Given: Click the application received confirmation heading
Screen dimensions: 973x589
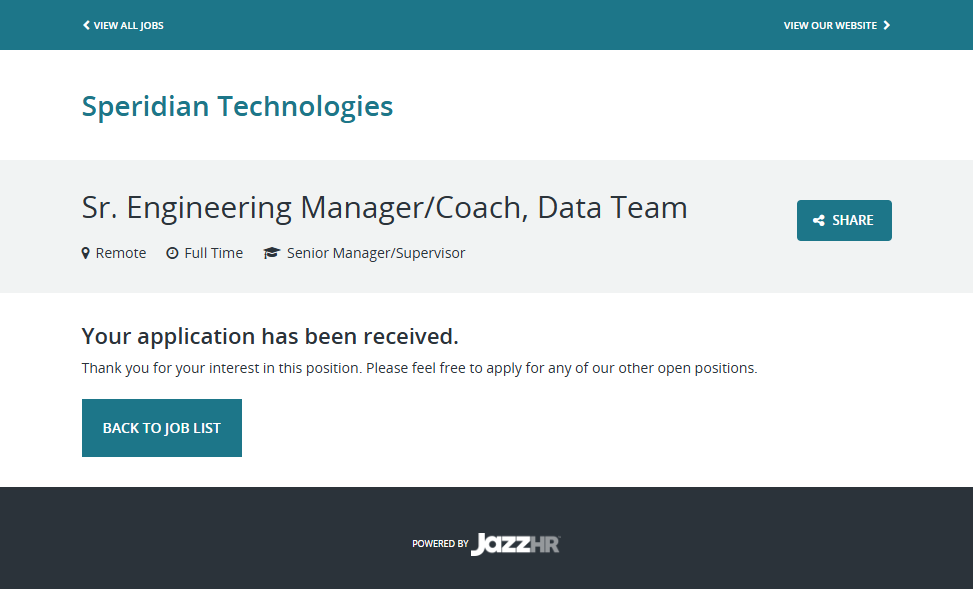Looking at the screenshot, I should point(270,336).
